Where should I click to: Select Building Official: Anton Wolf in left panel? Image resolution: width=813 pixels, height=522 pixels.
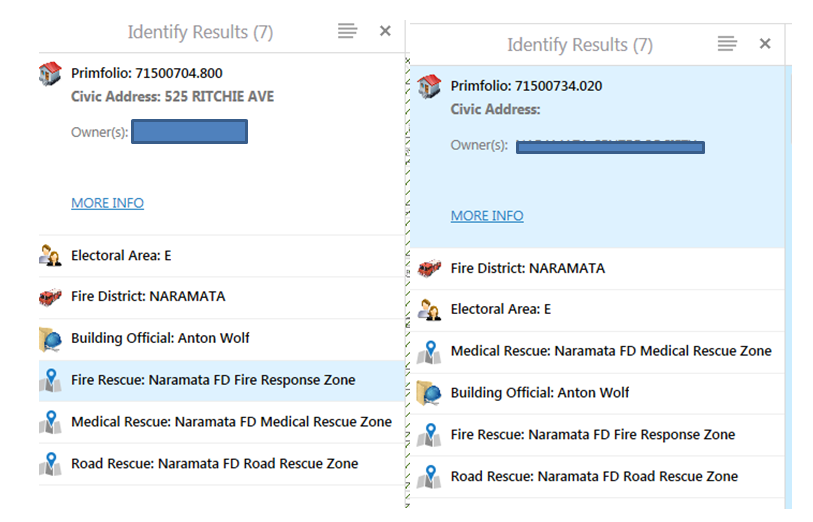[x=221, y=338]
